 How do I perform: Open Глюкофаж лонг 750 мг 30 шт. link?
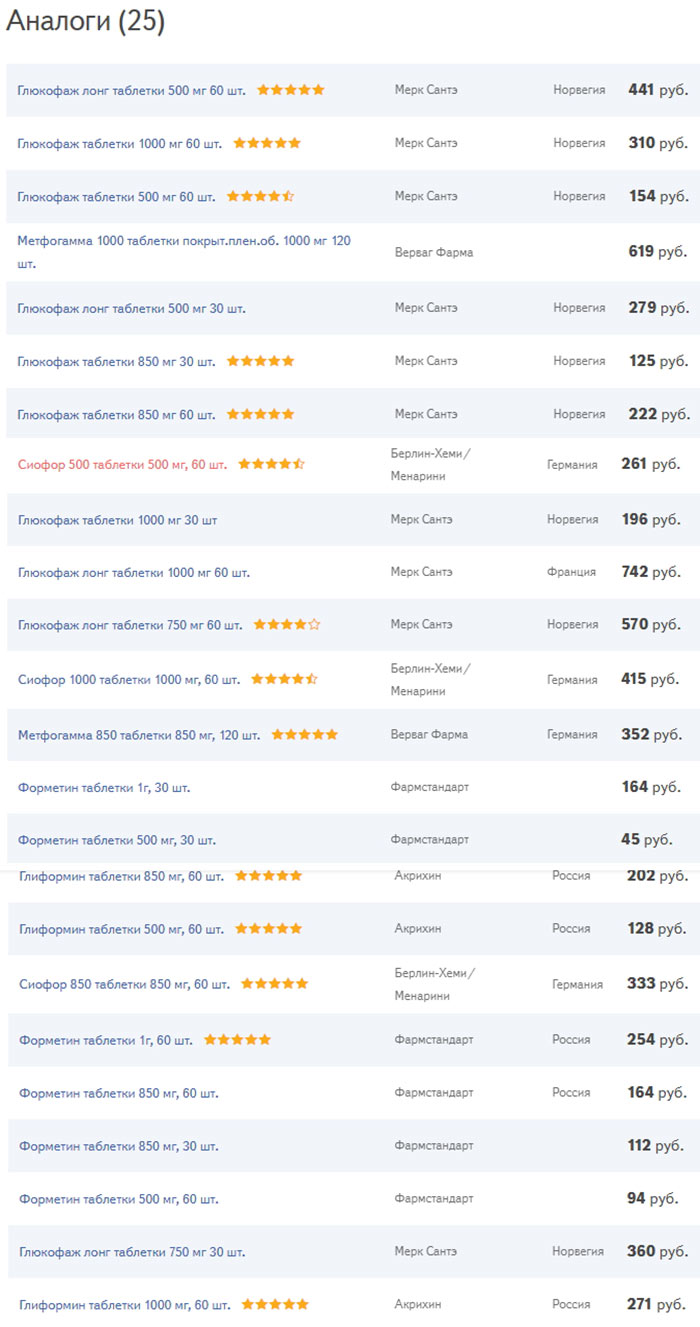tap(132, 1252)
